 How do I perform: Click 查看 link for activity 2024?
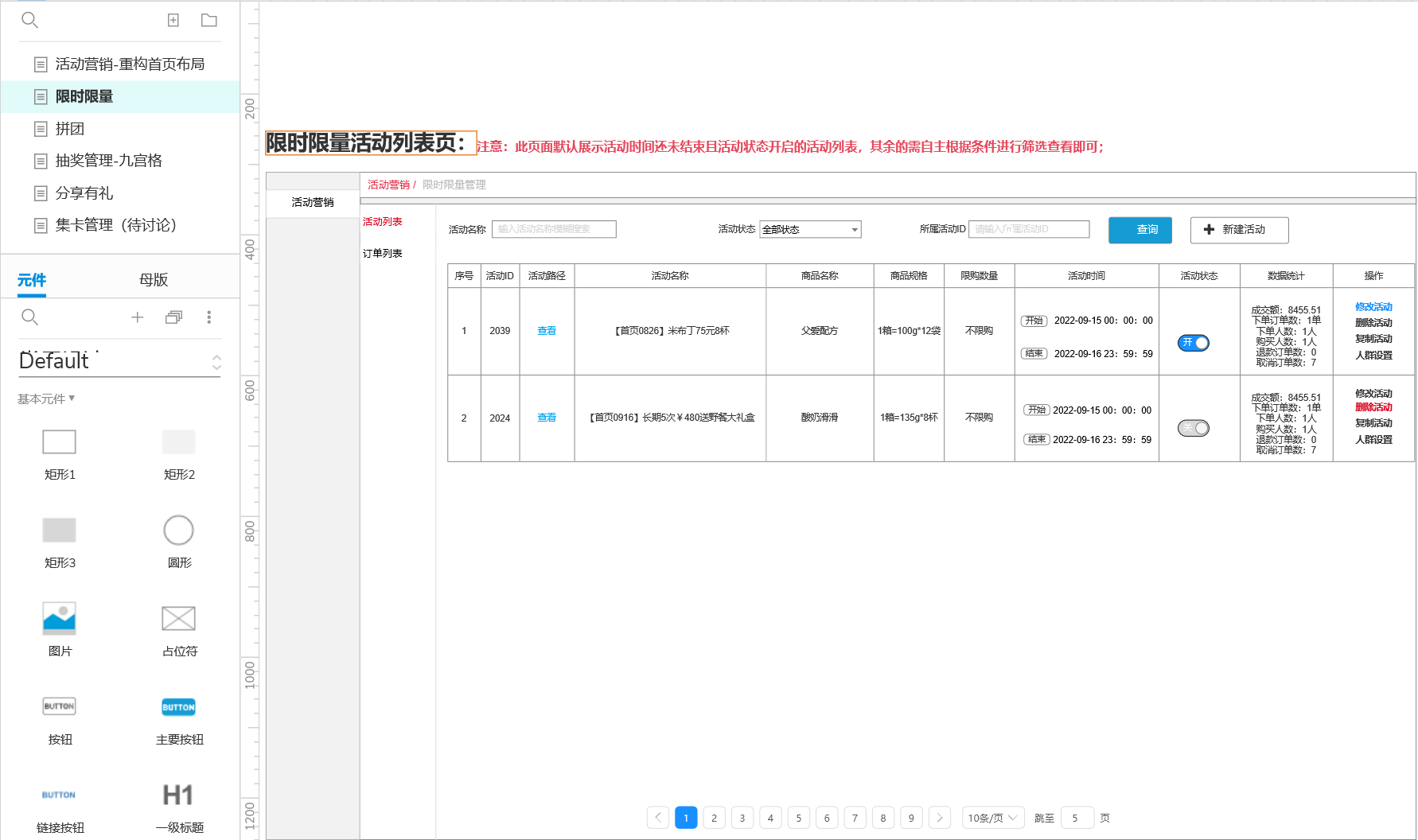547,418
